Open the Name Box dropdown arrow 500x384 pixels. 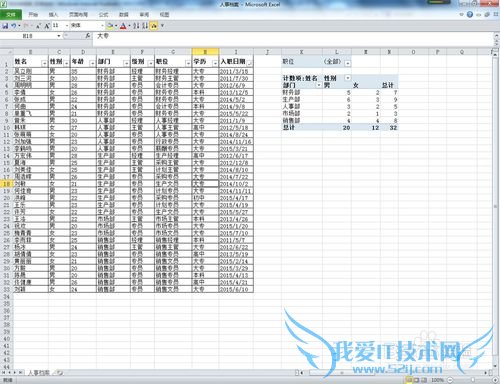[x=59, y=36]
